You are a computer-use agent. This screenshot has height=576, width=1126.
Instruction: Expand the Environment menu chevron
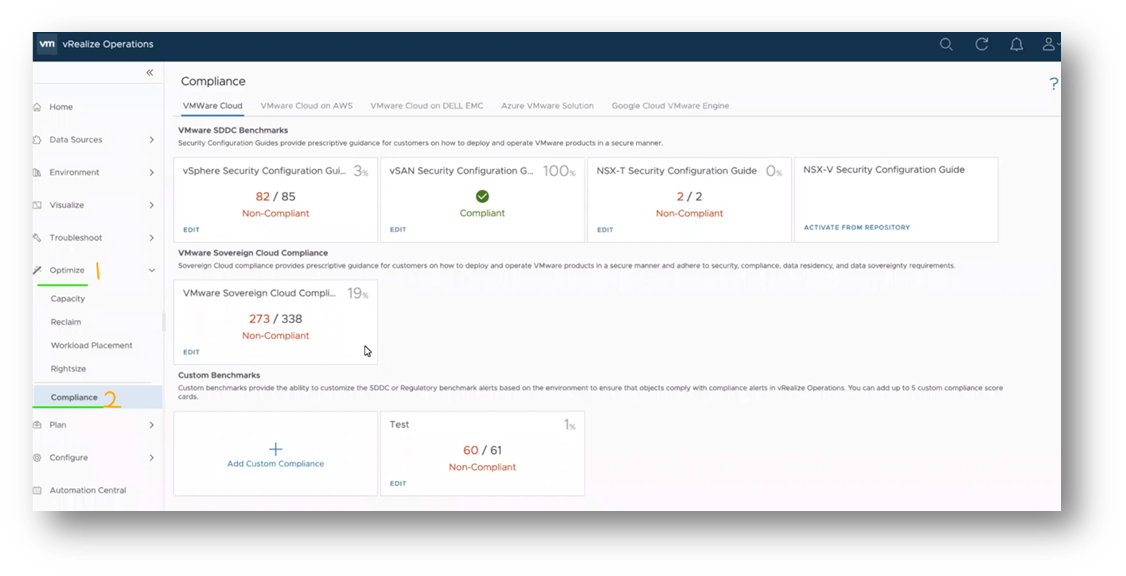(x=152, y=172)
